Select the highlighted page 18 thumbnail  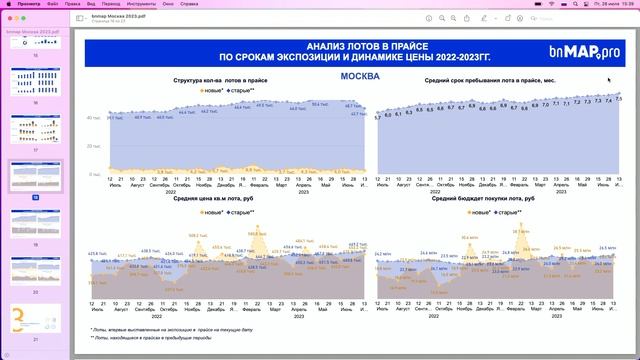36,176
